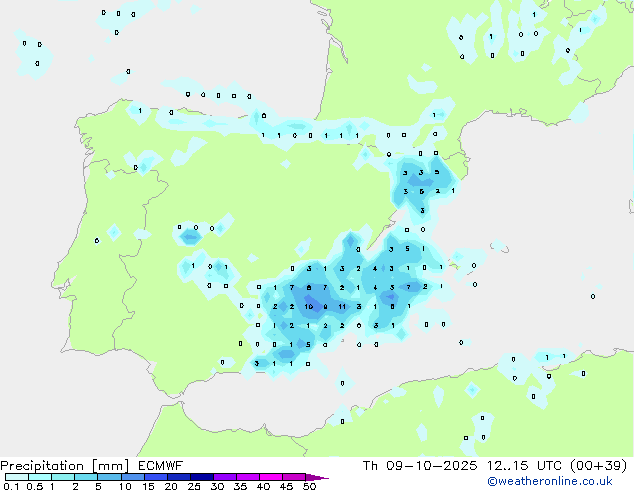This screenshot has width=634, height=490.
Task: Click the date 'Th 09-10-2025'
Action: tap(420, 466)
